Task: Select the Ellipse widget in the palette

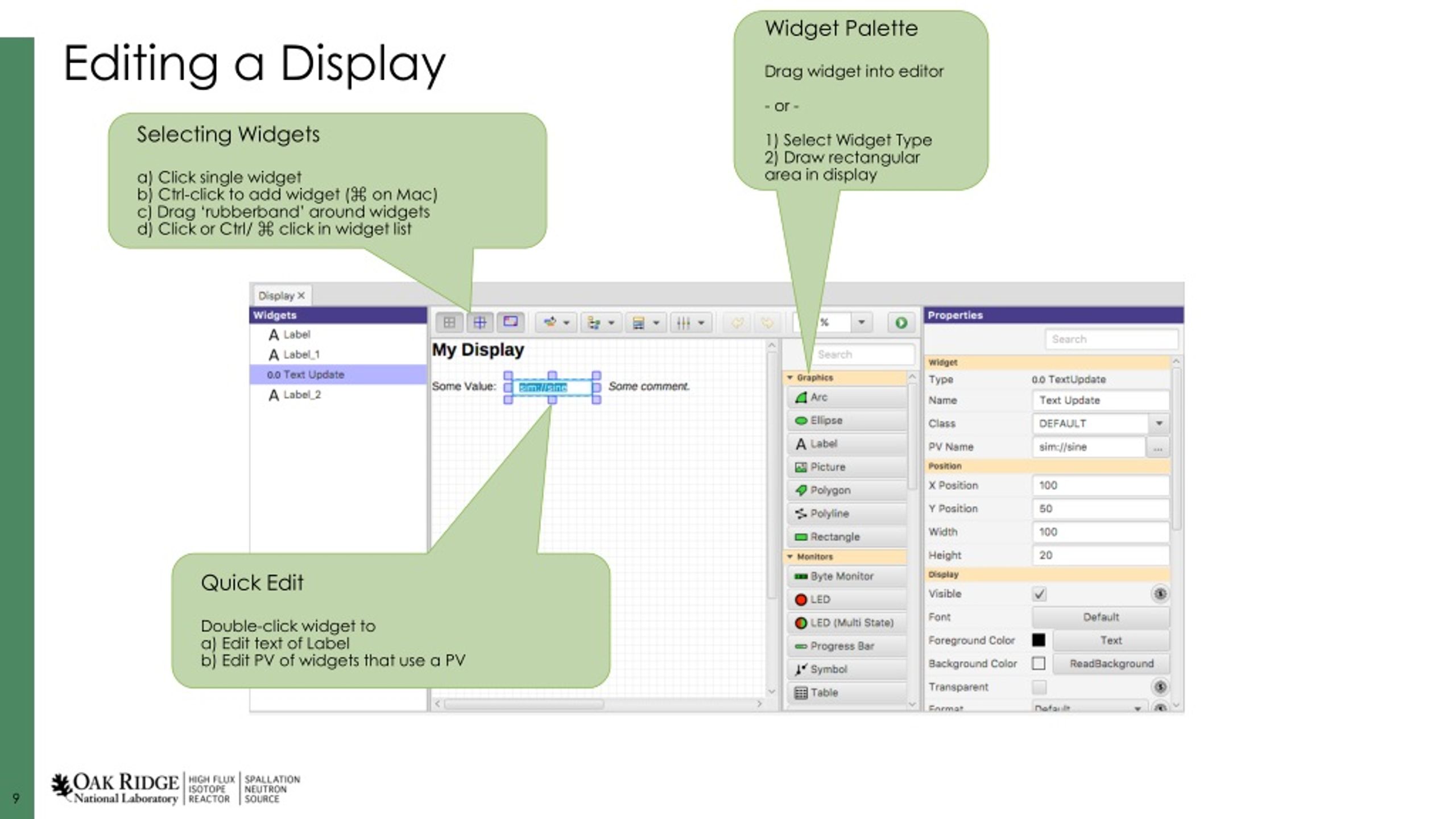Action: [847, 420]
